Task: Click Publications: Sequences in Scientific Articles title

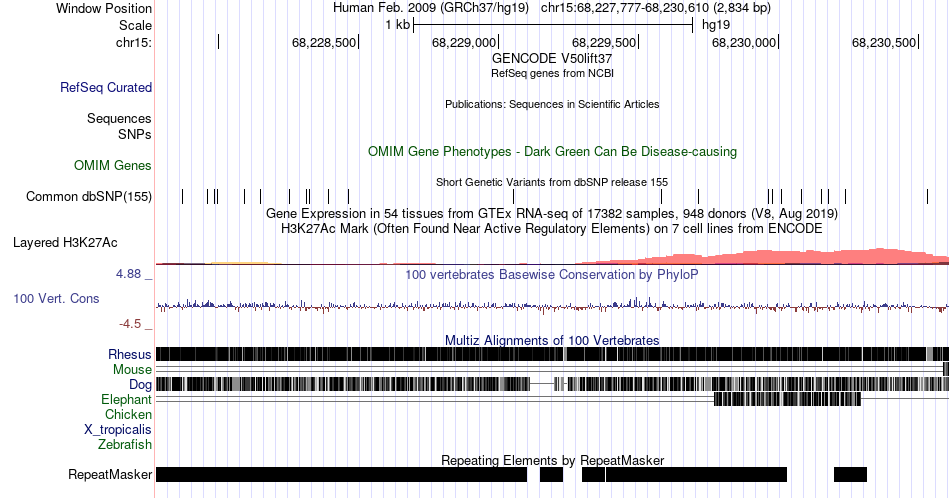Action: (x=552, y=104)
